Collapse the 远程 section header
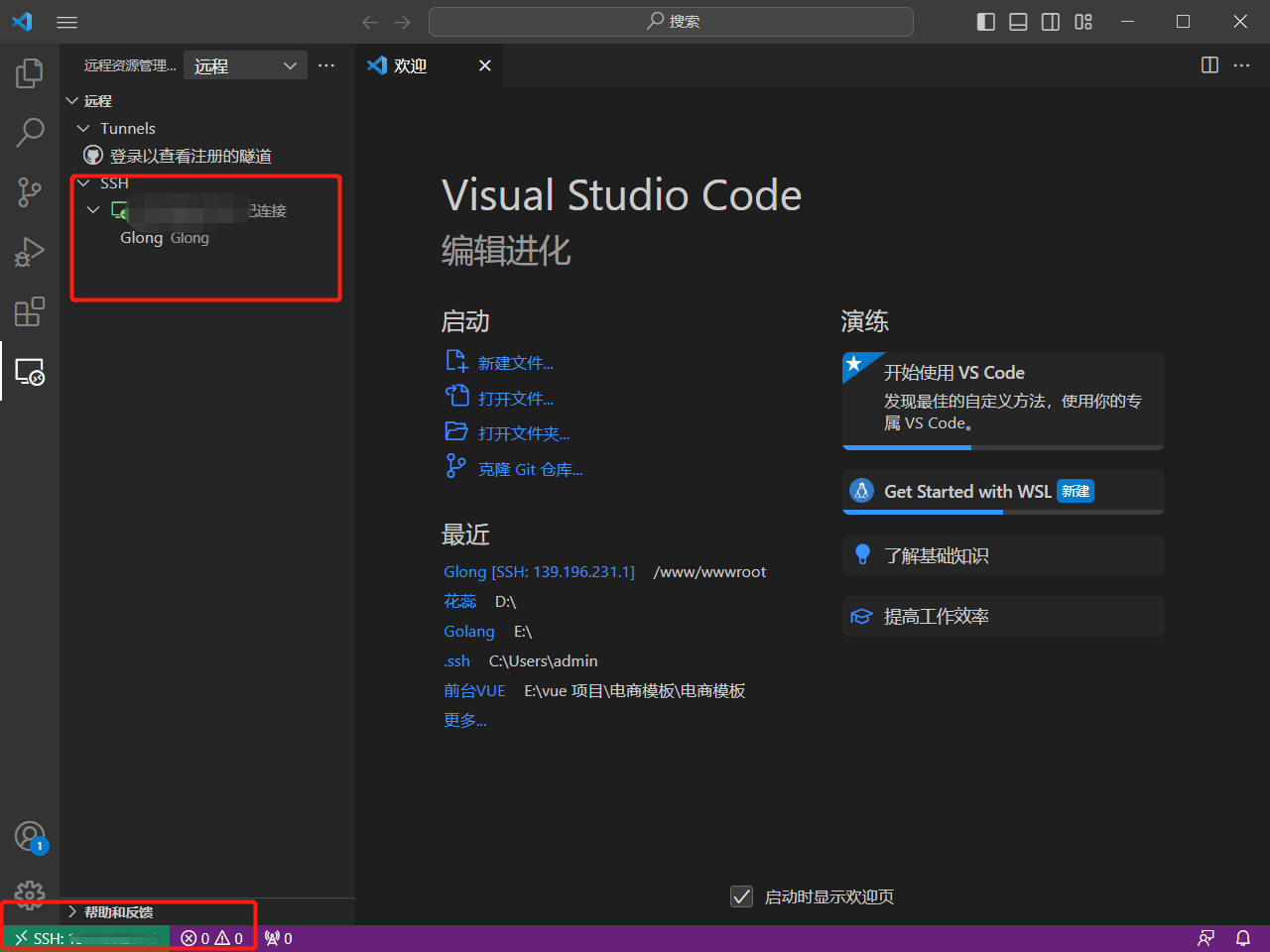The height and width of the screenshot is (952, 1270). pyautogui.click(x=207, y=101)
